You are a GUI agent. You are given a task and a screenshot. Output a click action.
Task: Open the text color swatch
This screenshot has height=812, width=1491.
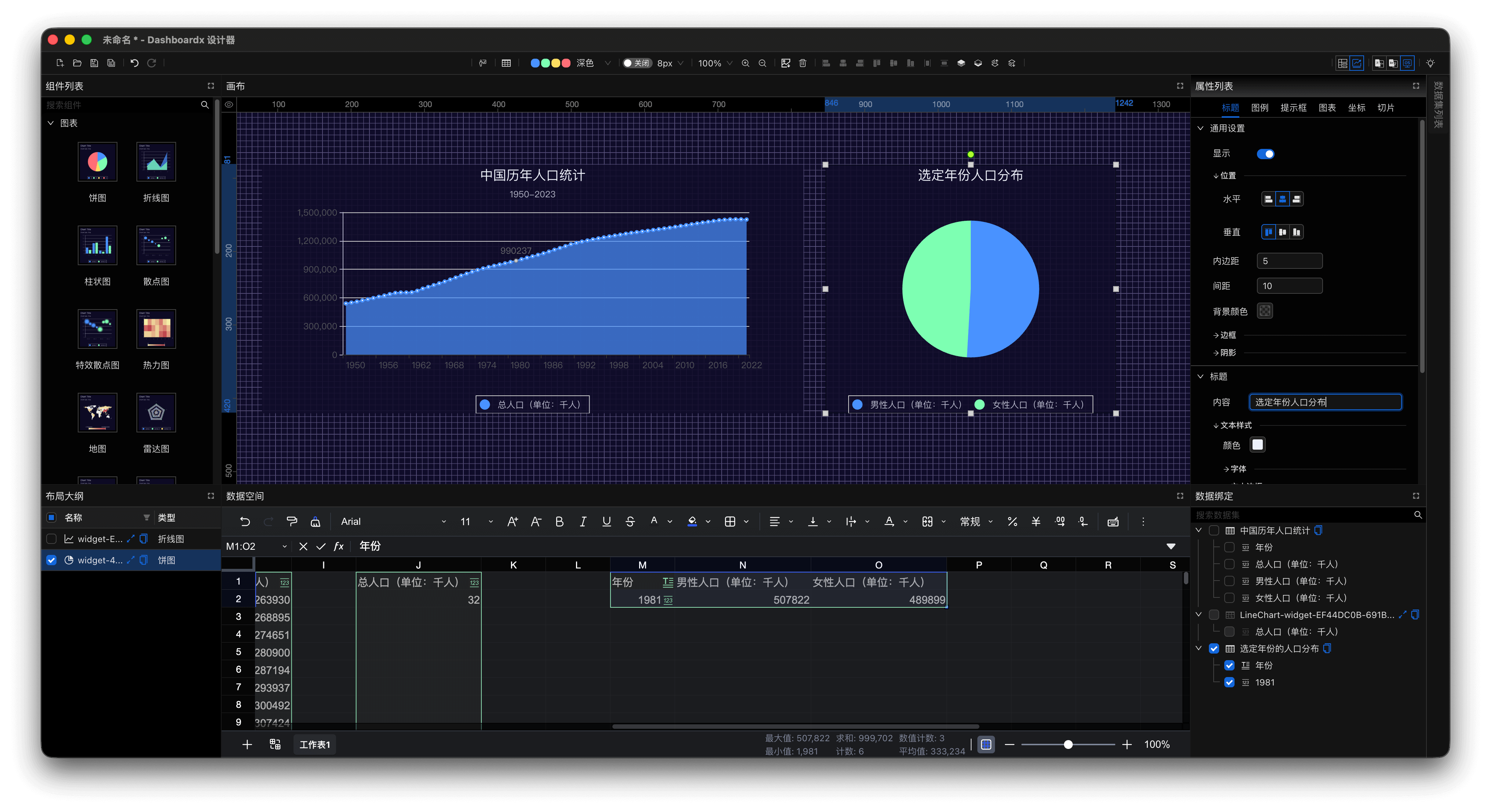click(1257, 445)
